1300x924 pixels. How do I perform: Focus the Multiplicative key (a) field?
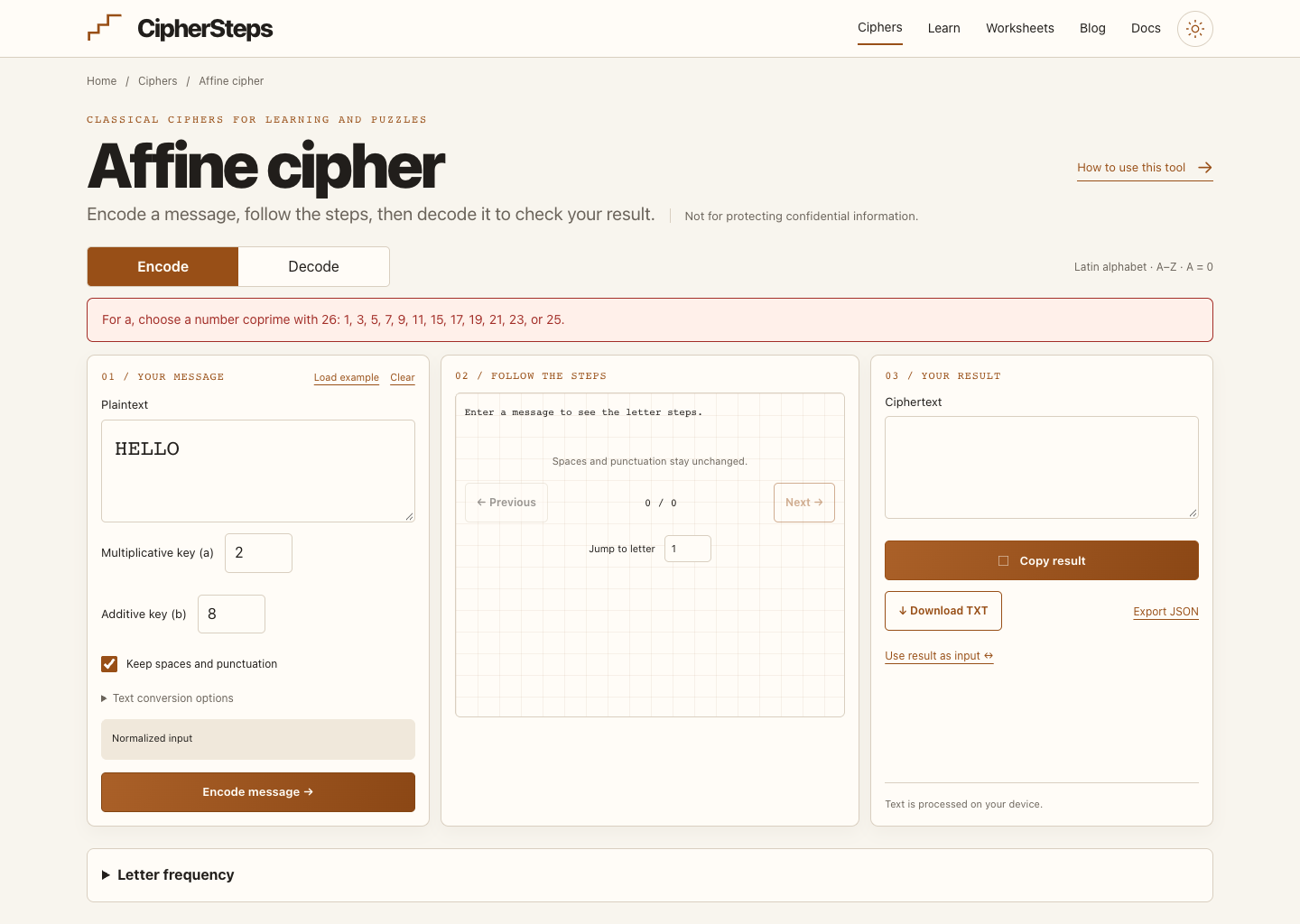[258, 553]
